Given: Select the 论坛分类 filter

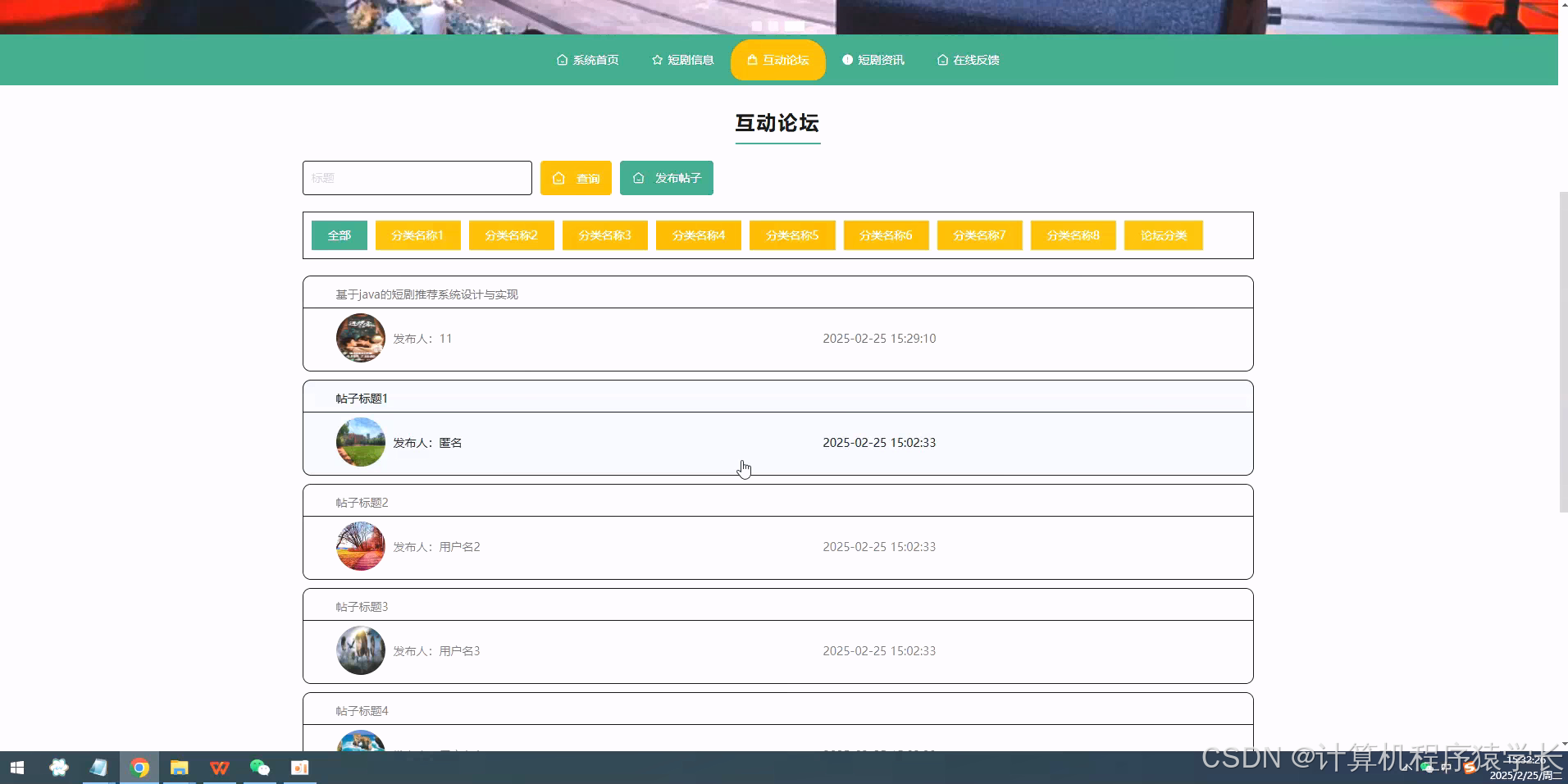Looking at the screenshot, I should tap(1164, 235).
